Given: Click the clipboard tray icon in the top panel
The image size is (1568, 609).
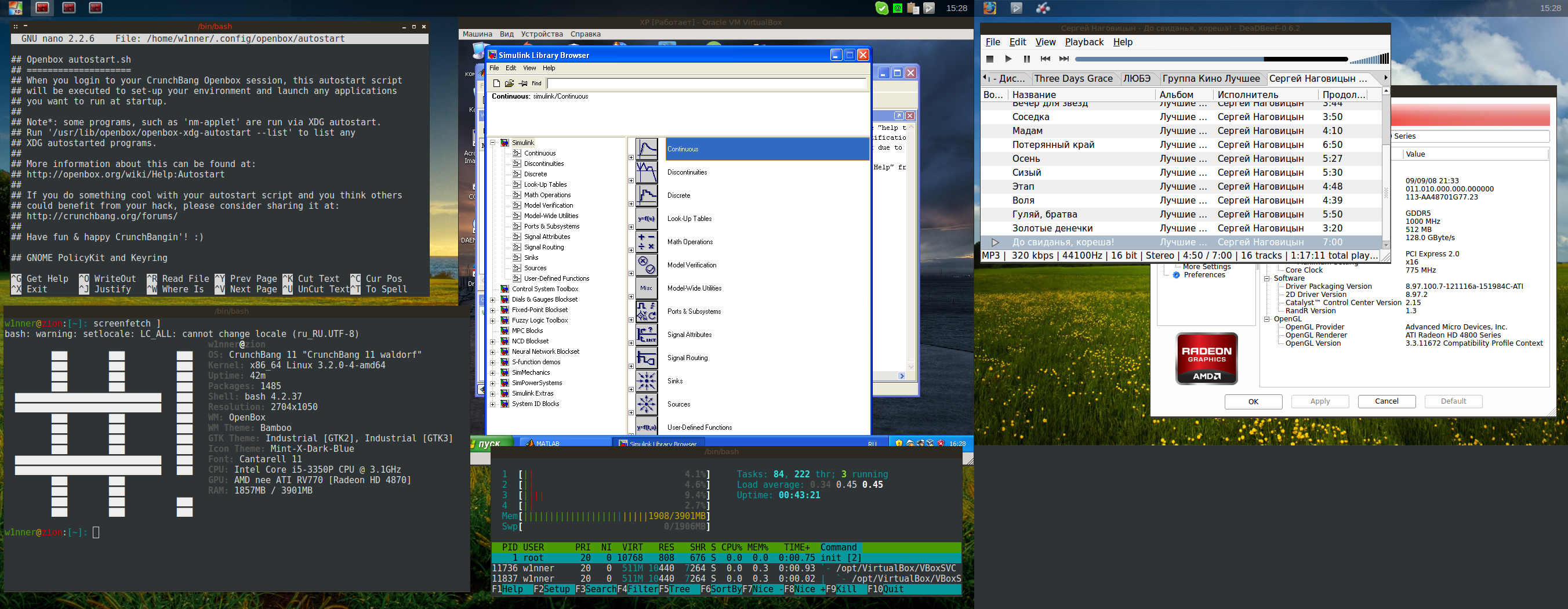Looking at the screenshot, I should [913, 8].
